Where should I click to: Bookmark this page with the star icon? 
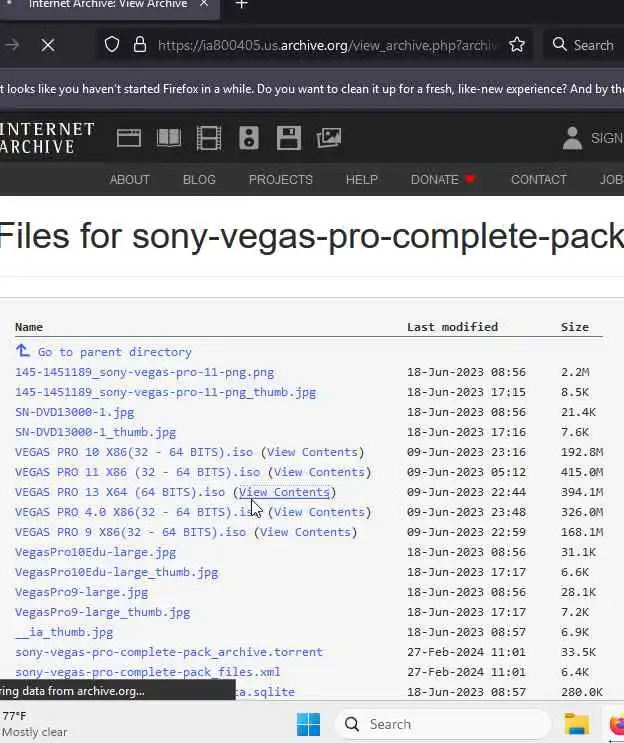click(x=517, y=45)
